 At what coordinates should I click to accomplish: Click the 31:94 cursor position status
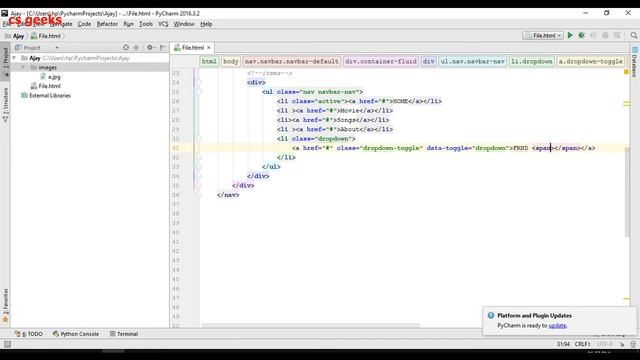pos(563,344)
